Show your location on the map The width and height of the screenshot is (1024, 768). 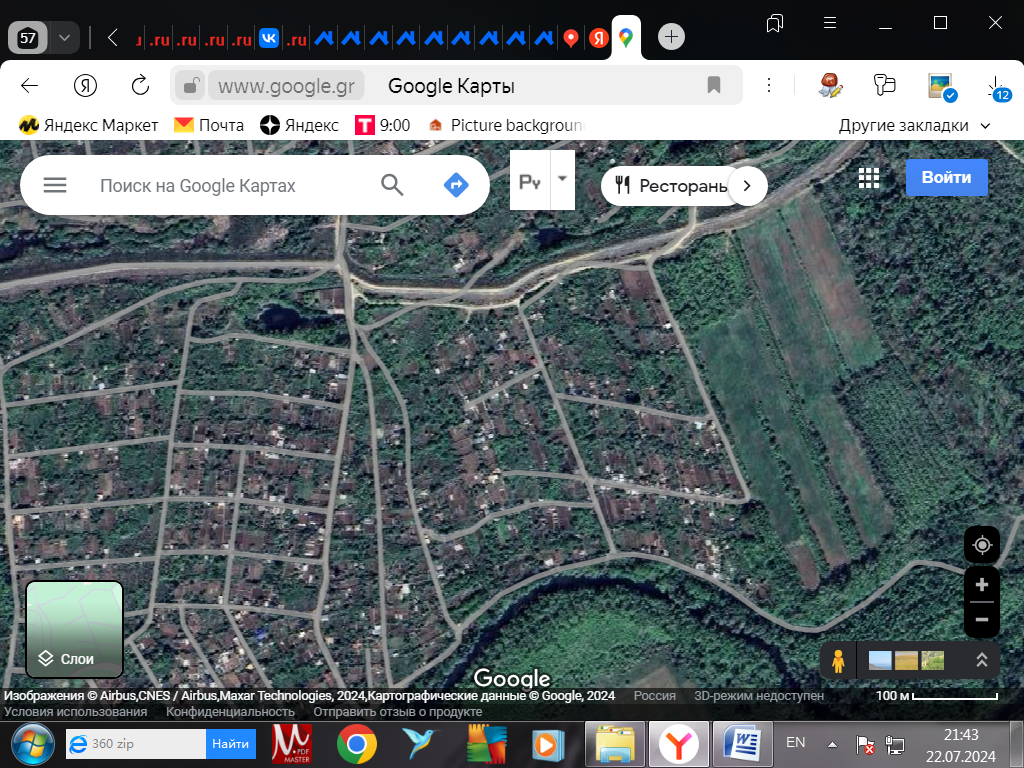tap(982, 545)
